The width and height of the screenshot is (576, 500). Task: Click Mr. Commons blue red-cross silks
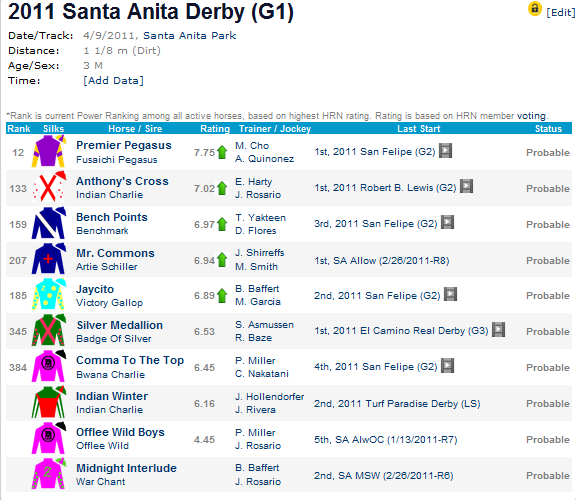tap(48, 259)
